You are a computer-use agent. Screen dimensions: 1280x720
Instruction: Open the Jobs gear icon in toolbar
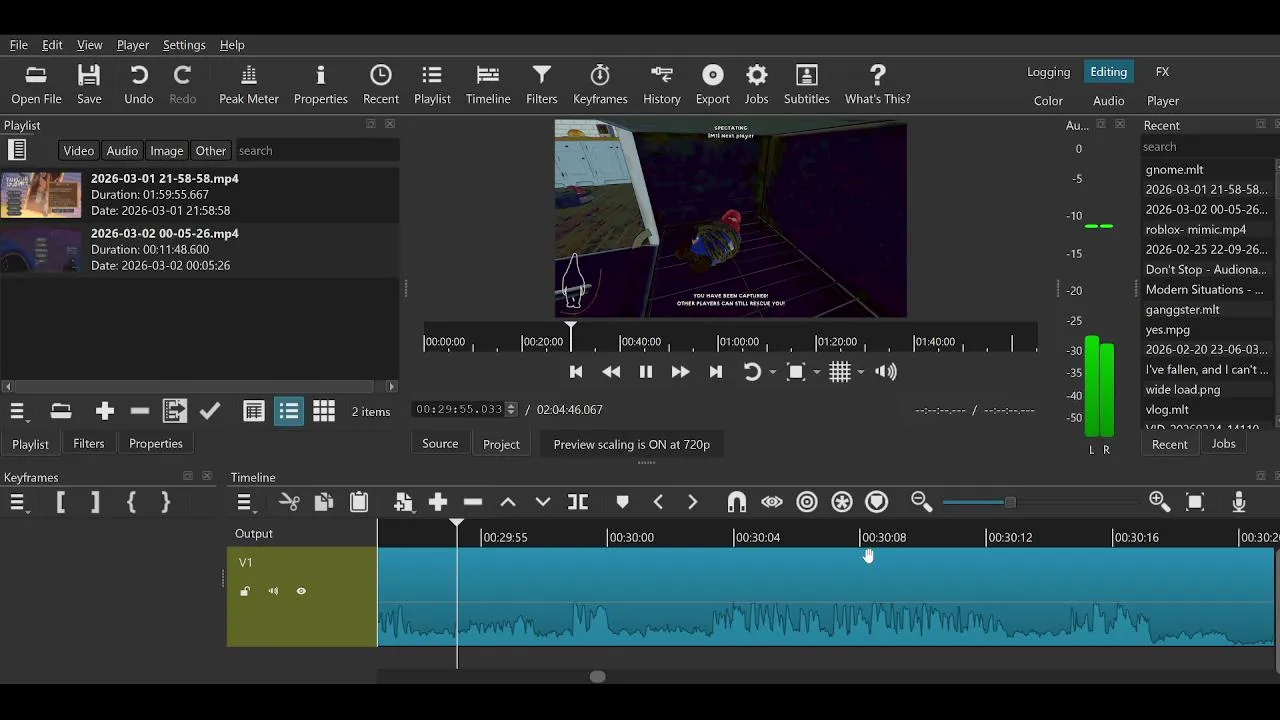(756, 84)
